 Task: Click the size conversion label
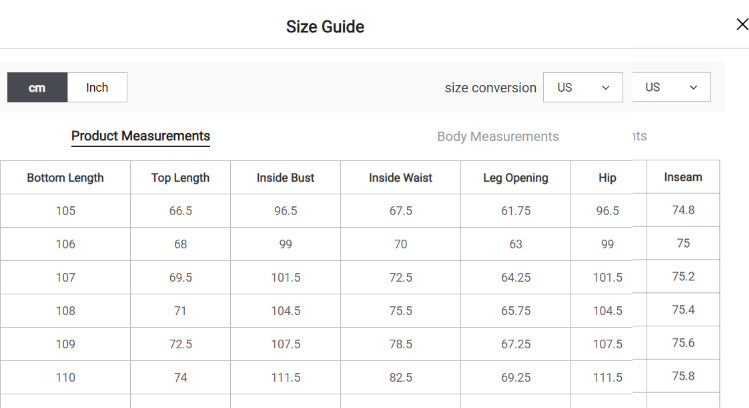[490, 88]
